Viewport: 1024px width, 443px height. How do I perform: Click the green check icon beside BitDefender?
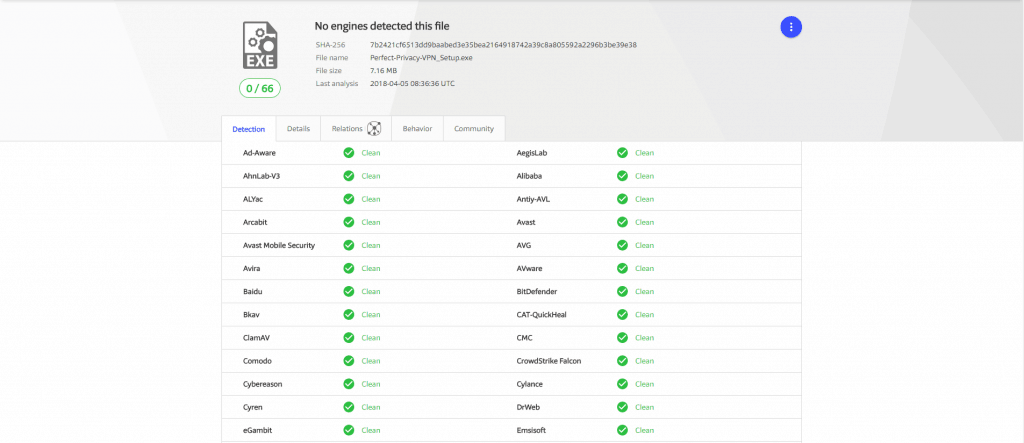(622, 291)
